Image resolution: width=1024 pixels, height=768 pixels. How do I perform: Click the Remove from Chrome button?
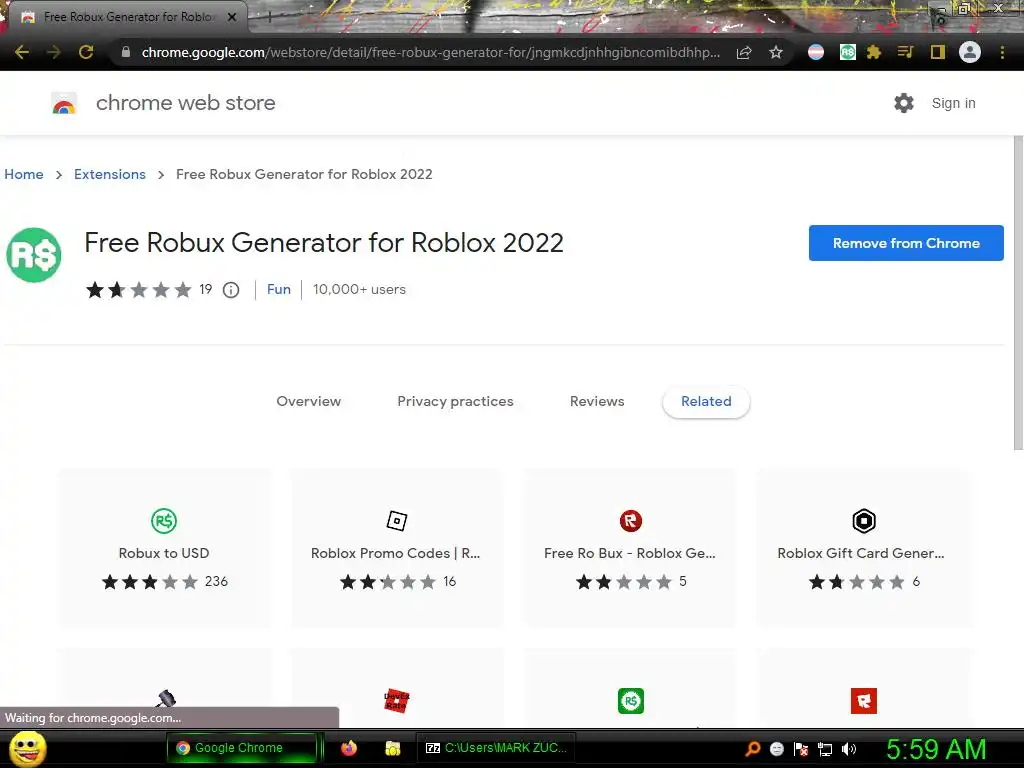point(906,243)
